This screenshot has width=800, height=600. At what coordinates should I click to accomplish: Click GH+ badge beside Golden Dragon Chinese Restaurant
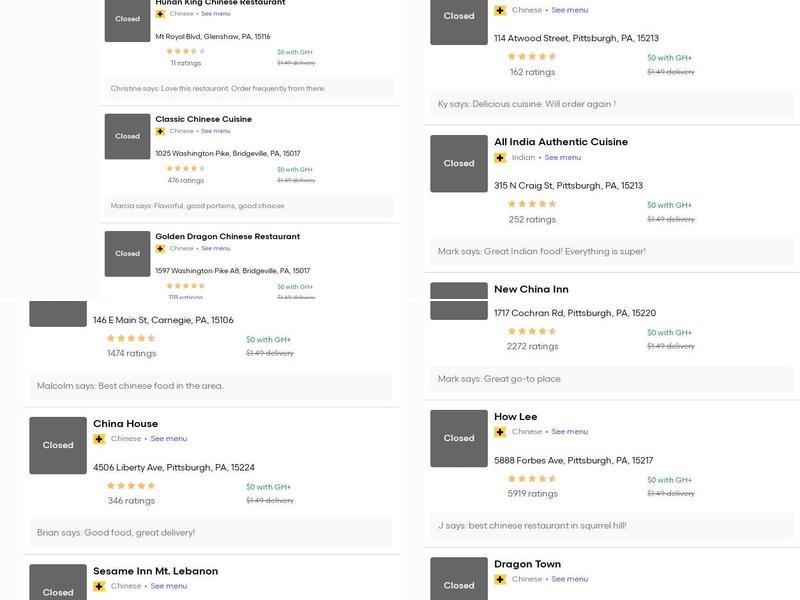click(x=160, y=248)
